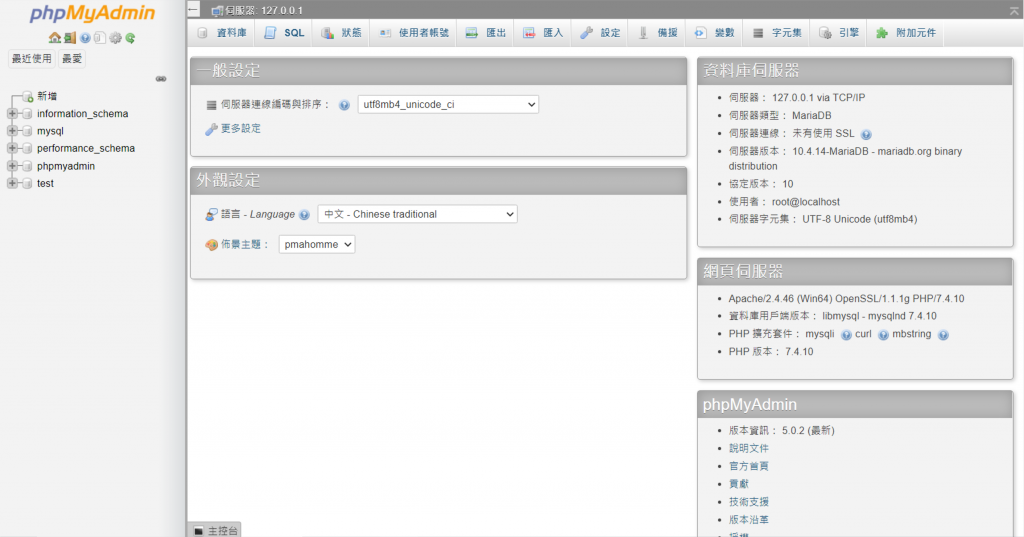Open the 資料庫 tab
The height and width of the screenshot is (537, 1024).
[222, 33]
